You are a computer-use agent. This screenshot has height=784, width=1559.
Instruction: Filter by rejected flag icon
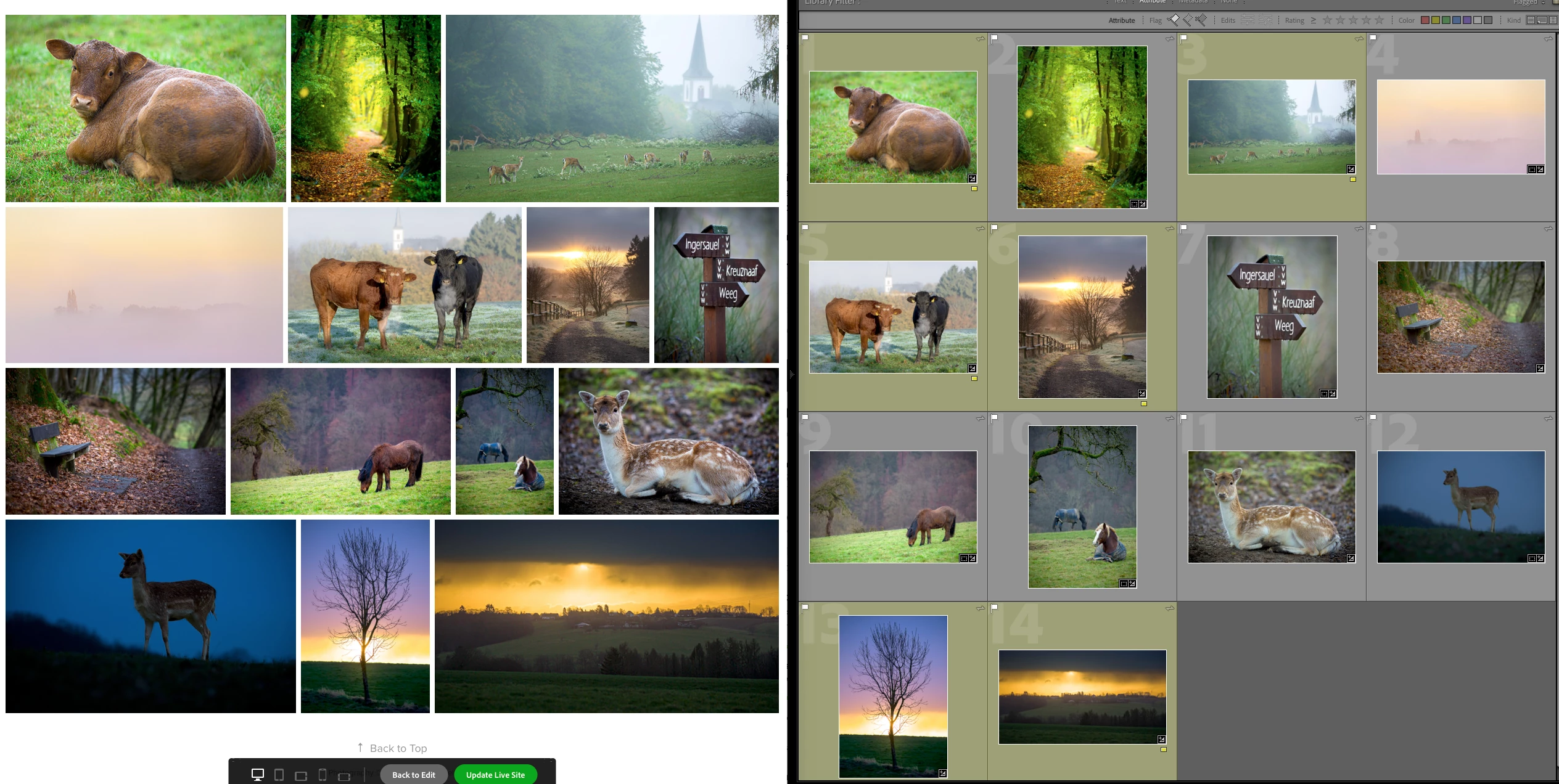tap(1201, 20)
